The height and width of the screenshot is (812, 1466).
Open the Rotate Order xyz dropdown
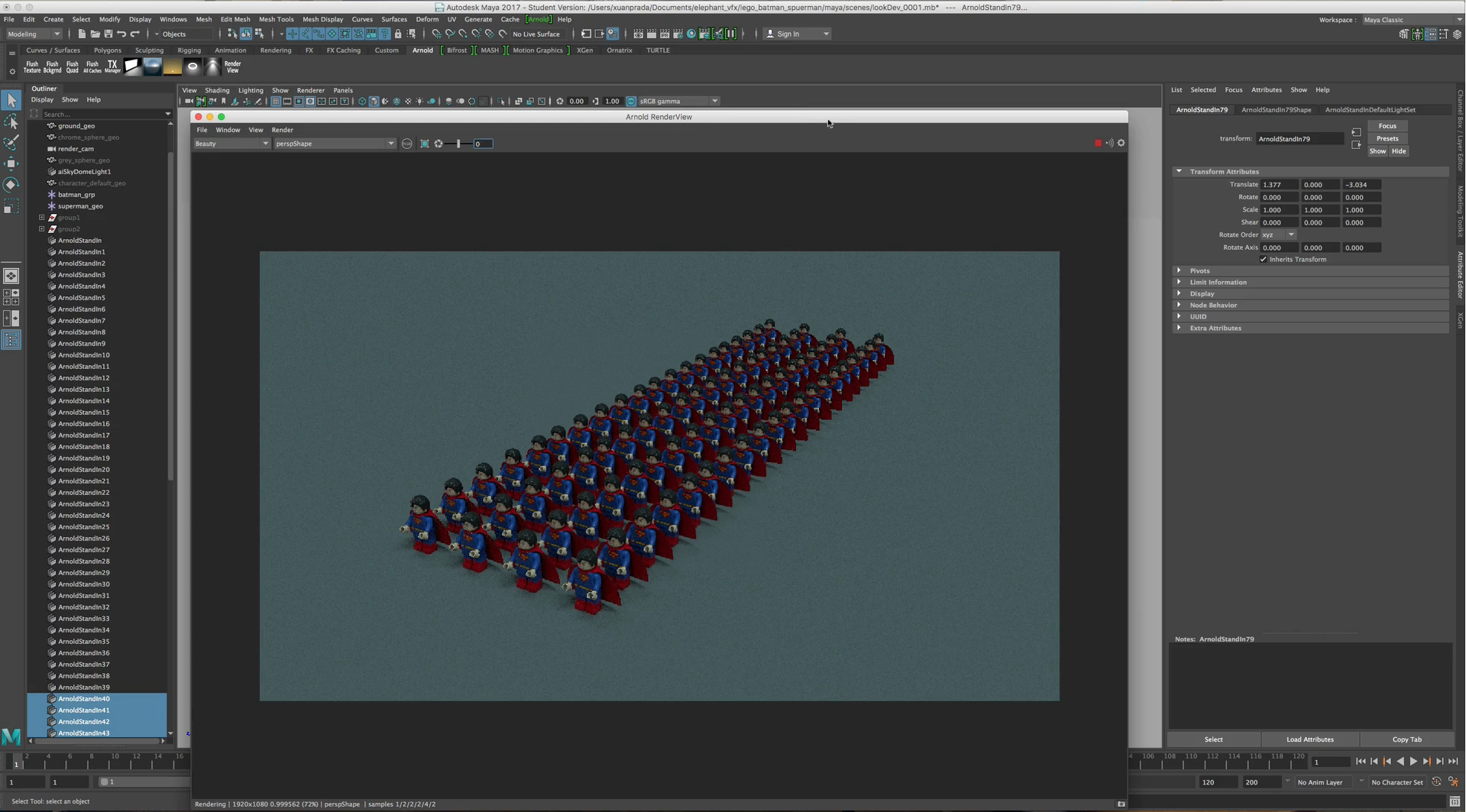[1278, 235]
